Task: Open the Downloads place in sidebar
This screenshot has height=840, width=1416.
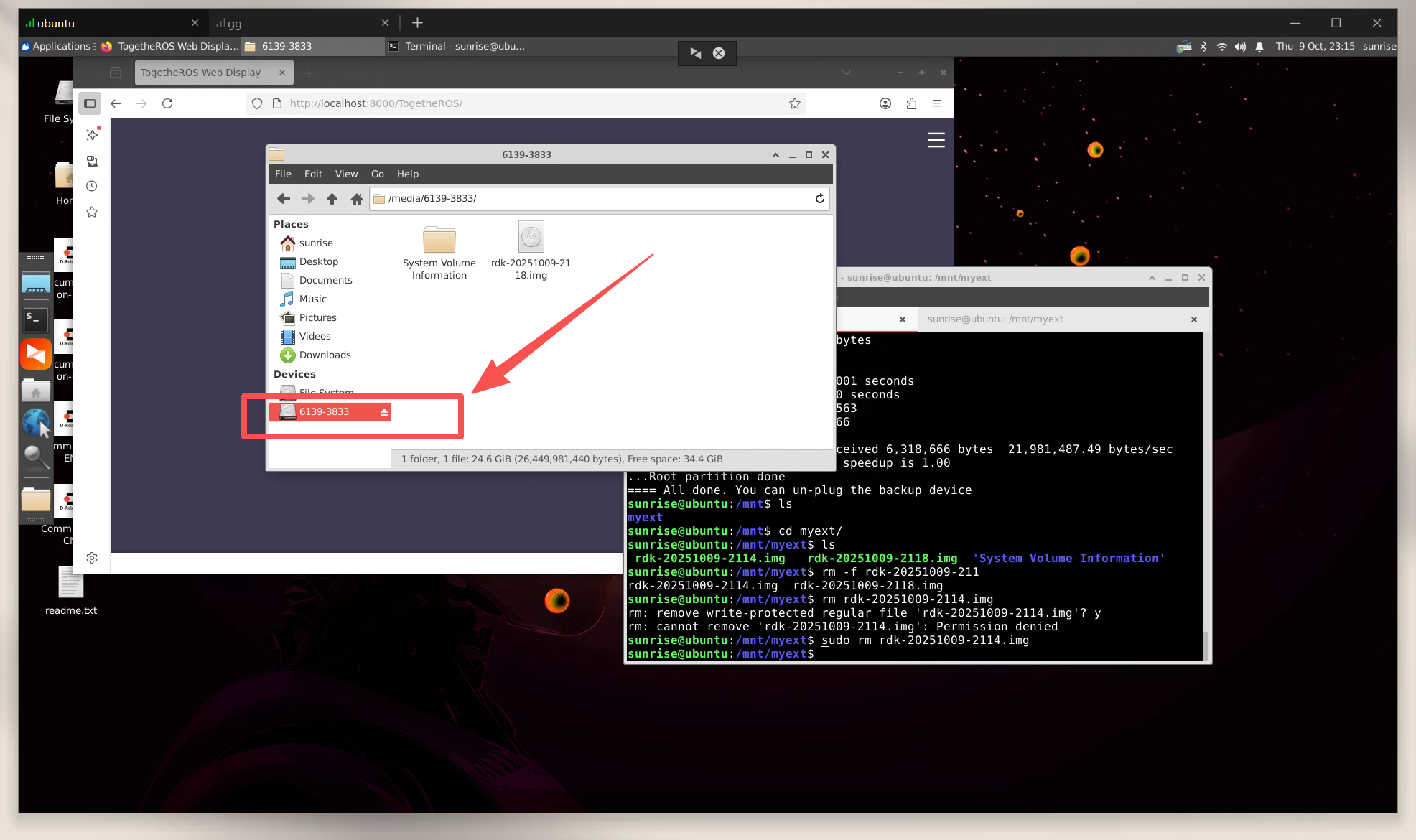Action: click(325, 355)
